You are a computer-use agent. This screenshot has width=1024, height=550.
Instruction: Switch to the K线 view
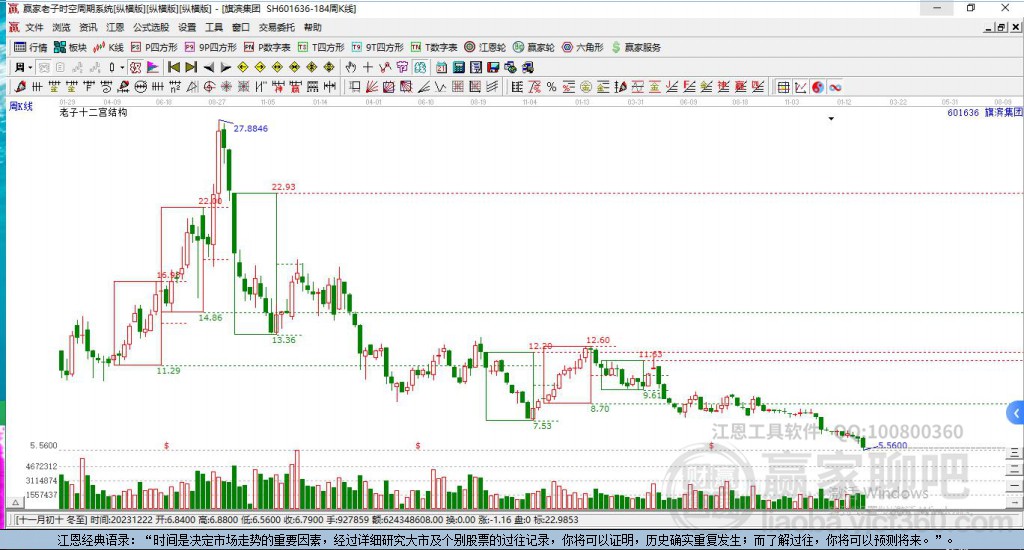(x=108, y=47)
